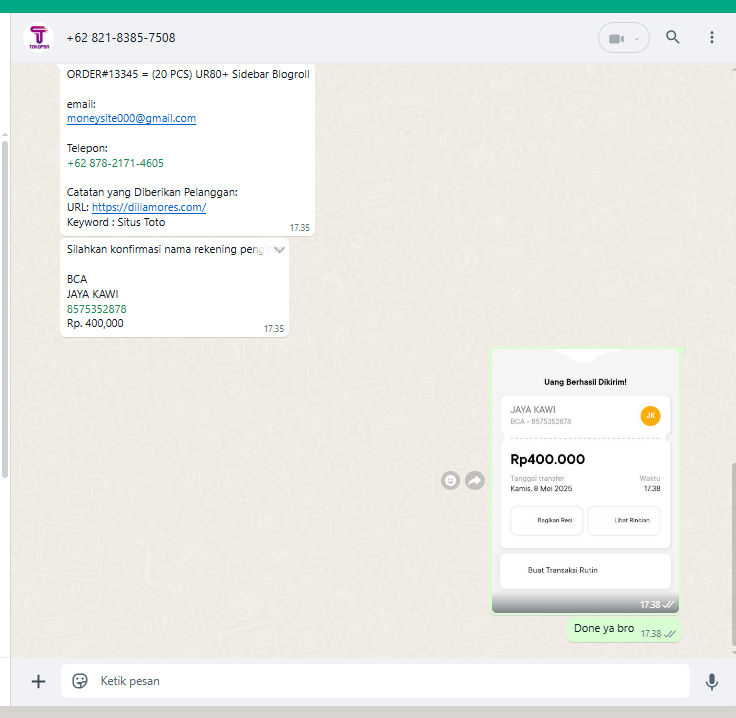Forward the transfer receipt image
This screenshot has width=736, height=718.
point(475,481)
